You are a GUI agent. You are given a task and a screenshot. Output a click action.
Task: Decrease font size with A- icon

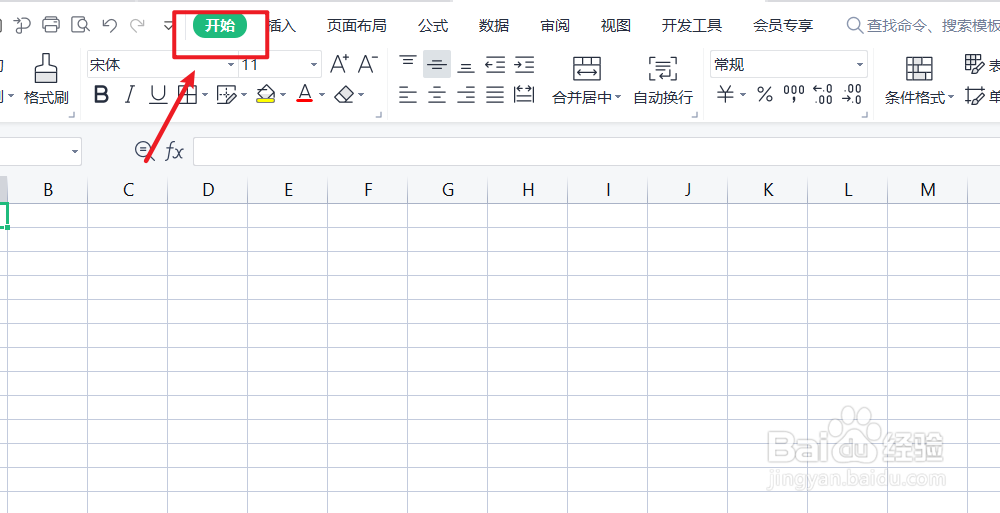click(367, 64)
